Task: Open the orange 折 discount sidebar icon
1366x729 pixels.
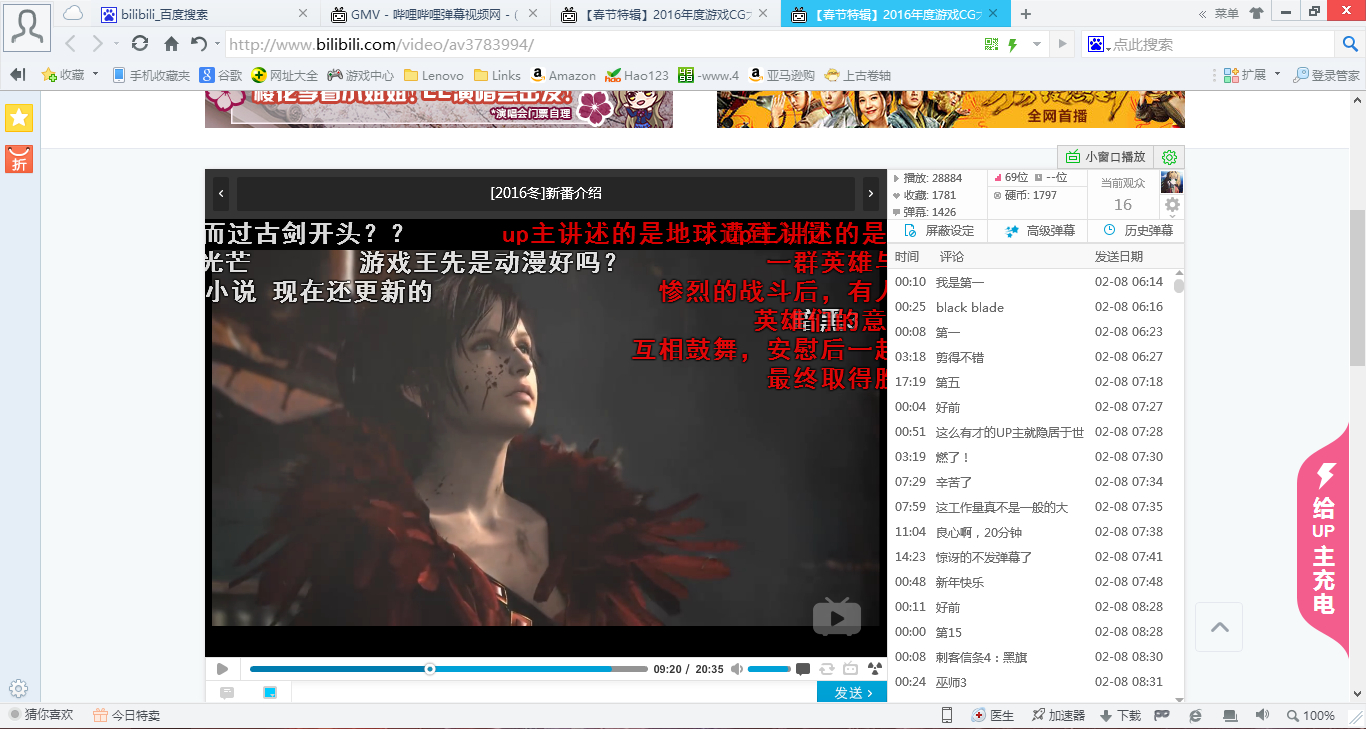Action: tap(19, 159)
